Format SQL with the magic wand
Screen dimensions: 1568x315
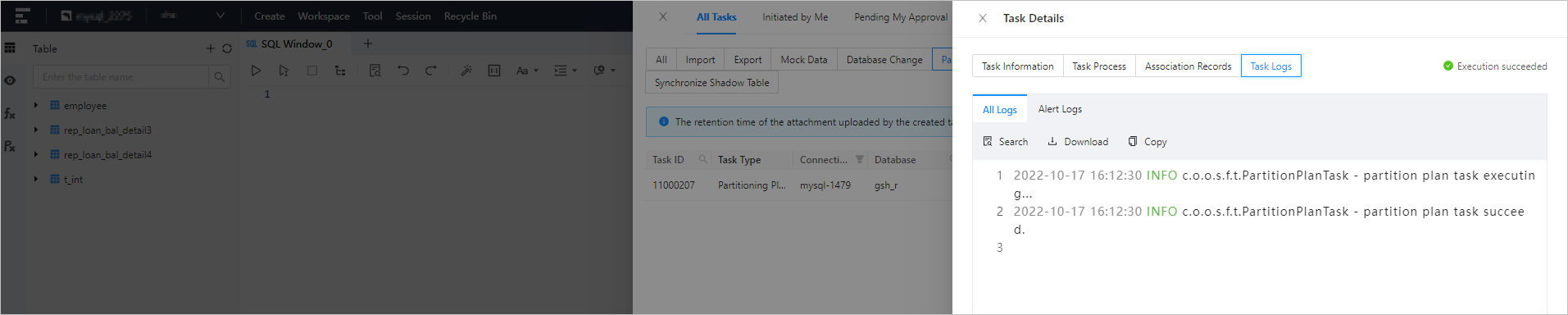click(x=466, y=71)
